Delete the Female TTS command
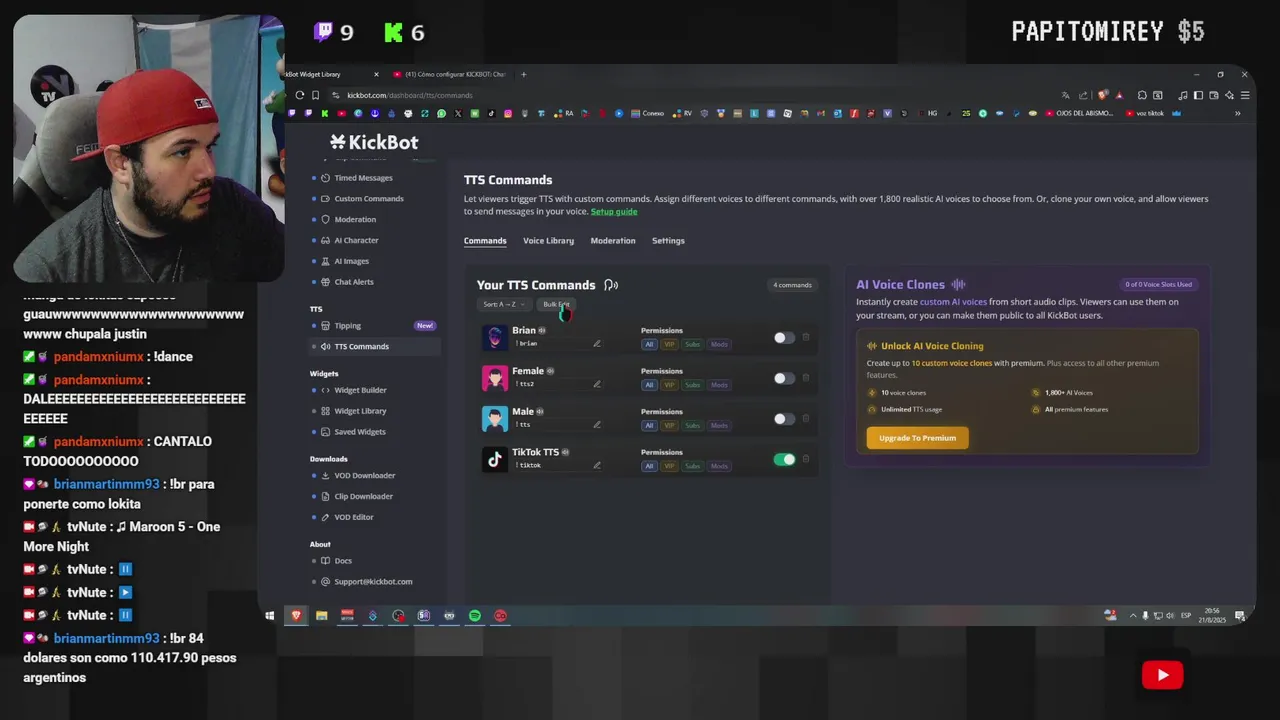 tap(806, 378)
